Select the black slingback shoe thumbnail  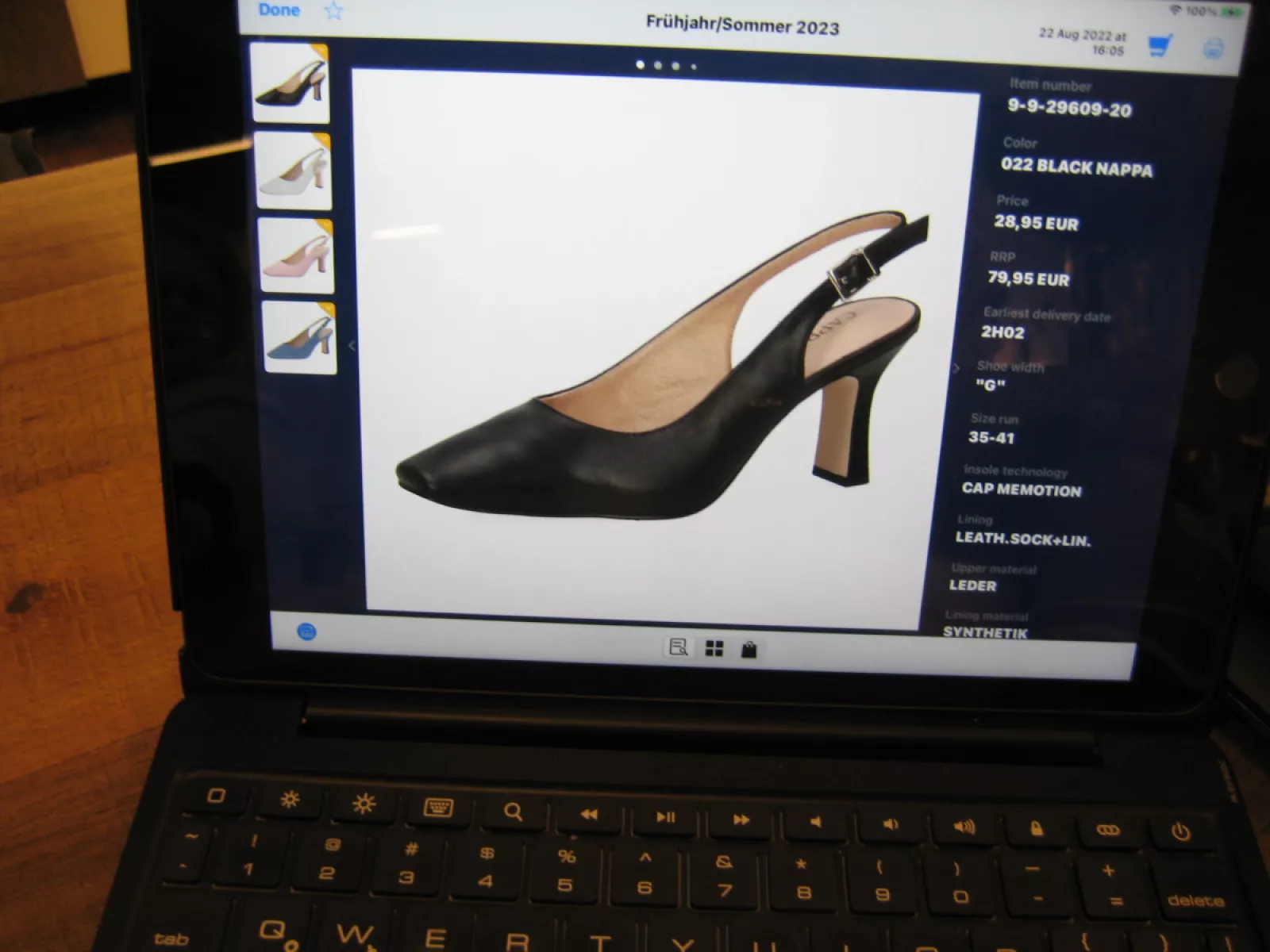(x=291, y=83)
